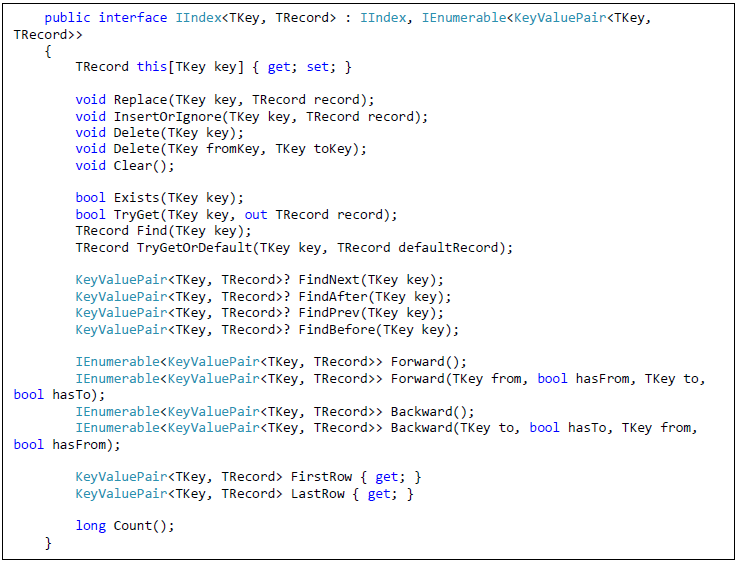This screenshot has height=562, width=736.
Task: Click the "bool hasTo);" wrapped line
Action: [x=60, y=395]
